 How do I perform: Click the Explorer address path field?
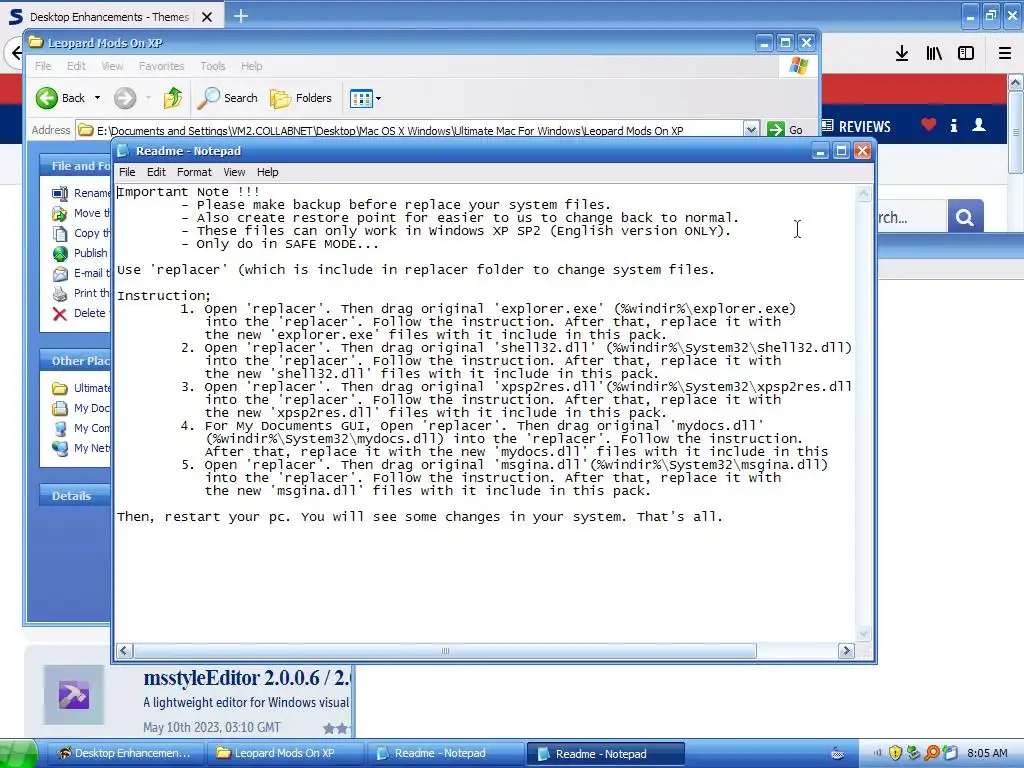pos(410,131)
